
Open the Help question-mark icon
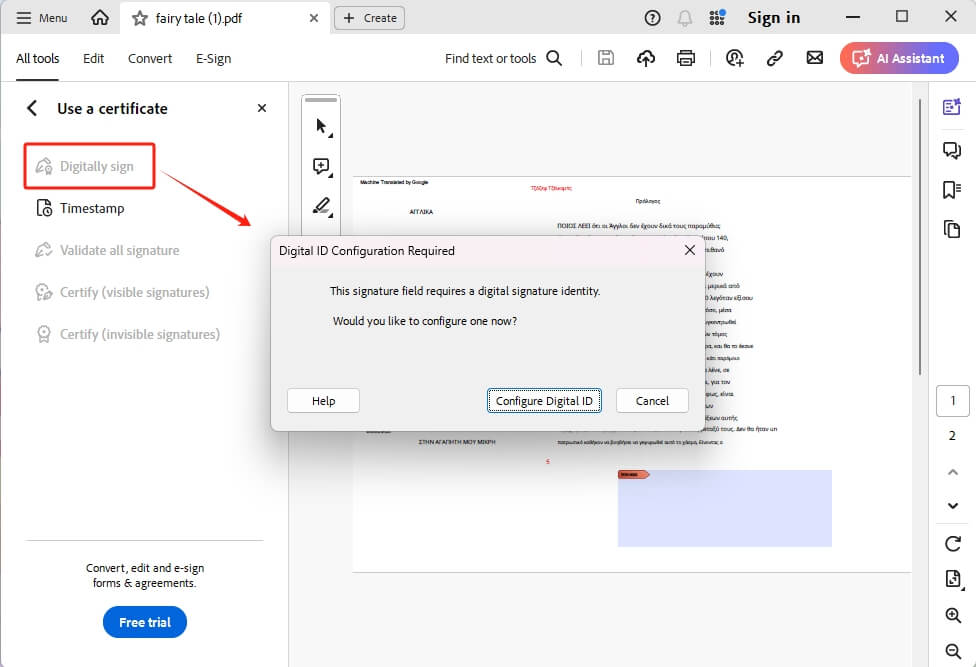point(652,18)
